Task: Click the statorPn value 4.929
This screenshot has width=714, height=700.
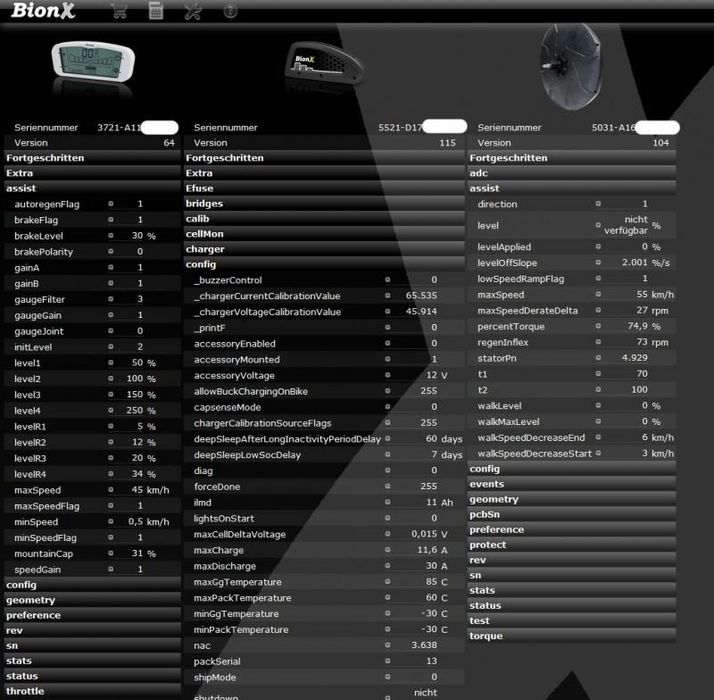Action: click(635, 358)
